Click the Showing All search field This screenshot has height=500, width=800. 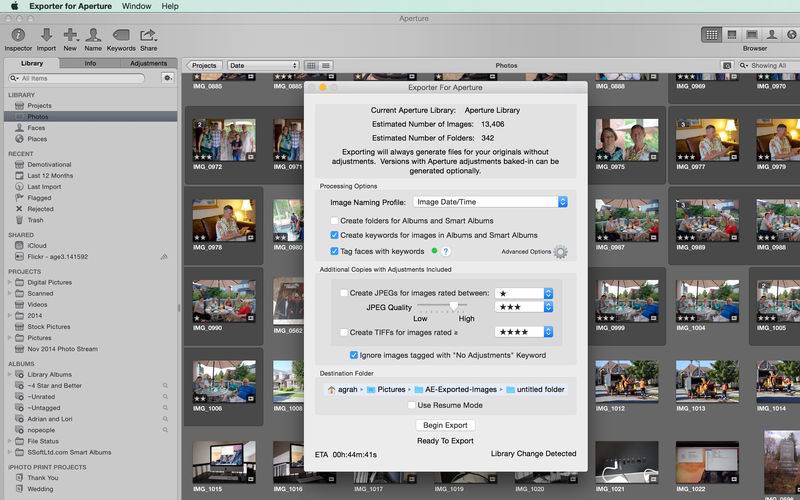tap(769, 65)
